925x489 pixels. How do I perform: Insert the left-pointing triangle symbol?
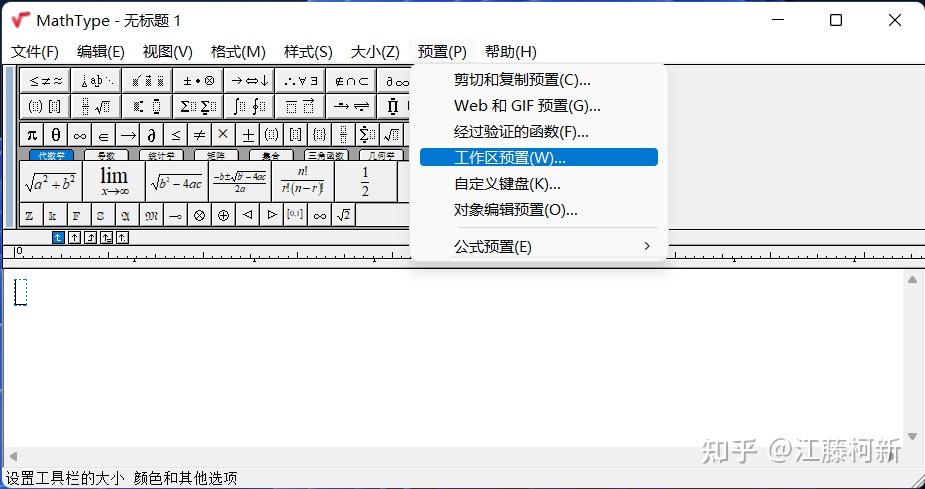[248, 215]
